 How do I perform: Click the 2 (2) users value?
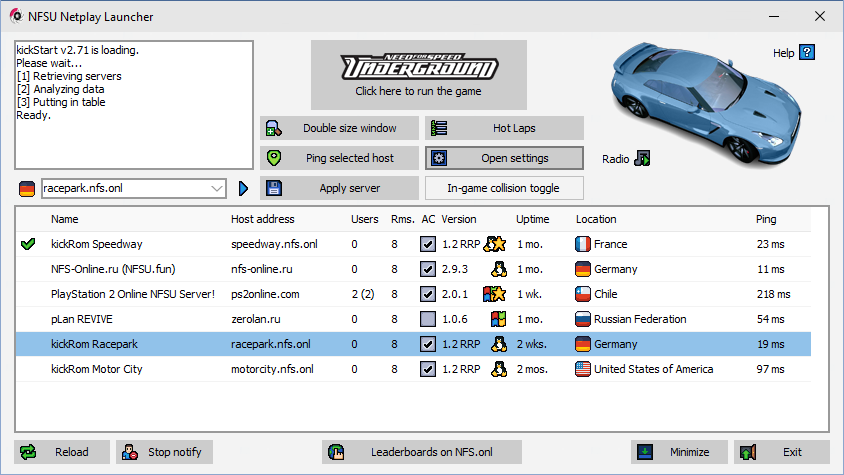[x=363, y=294]
